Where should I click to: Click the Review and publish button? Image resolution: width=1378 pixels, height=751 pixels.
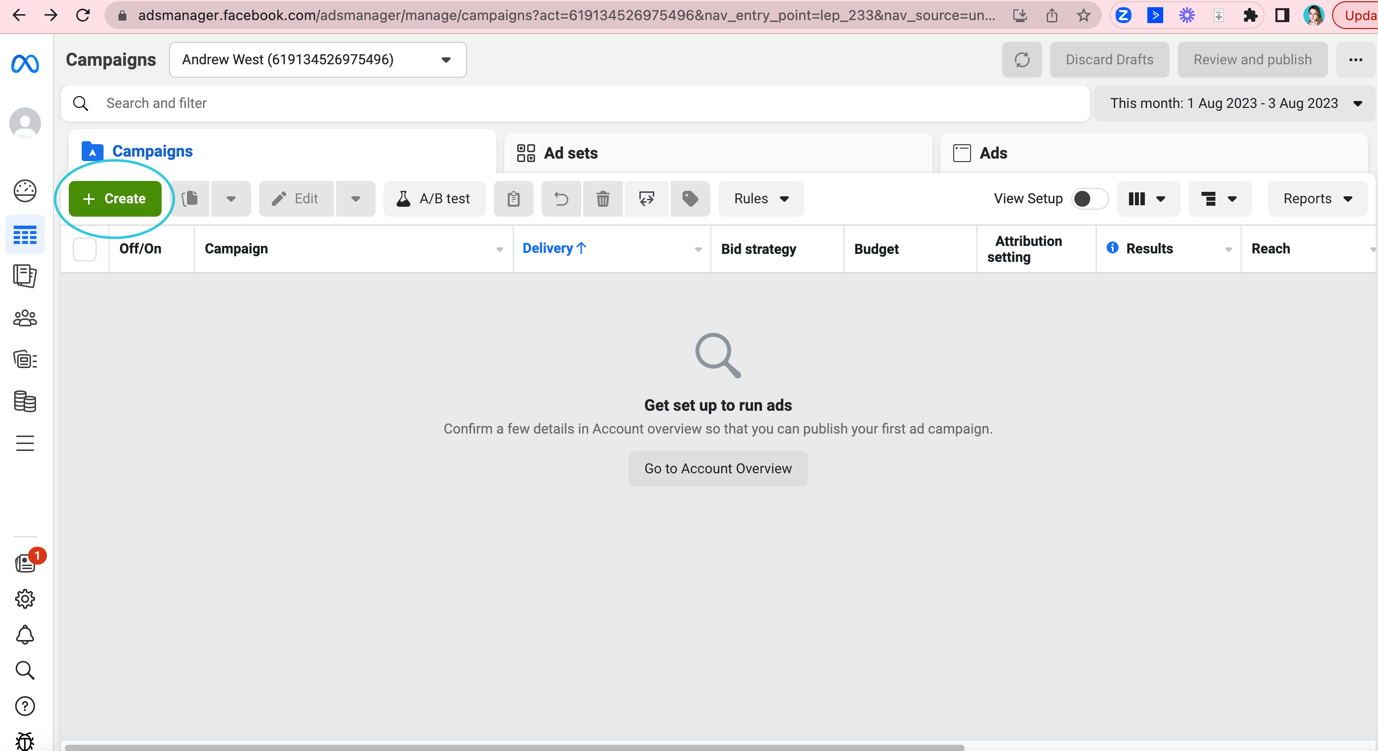point(1252,59)
